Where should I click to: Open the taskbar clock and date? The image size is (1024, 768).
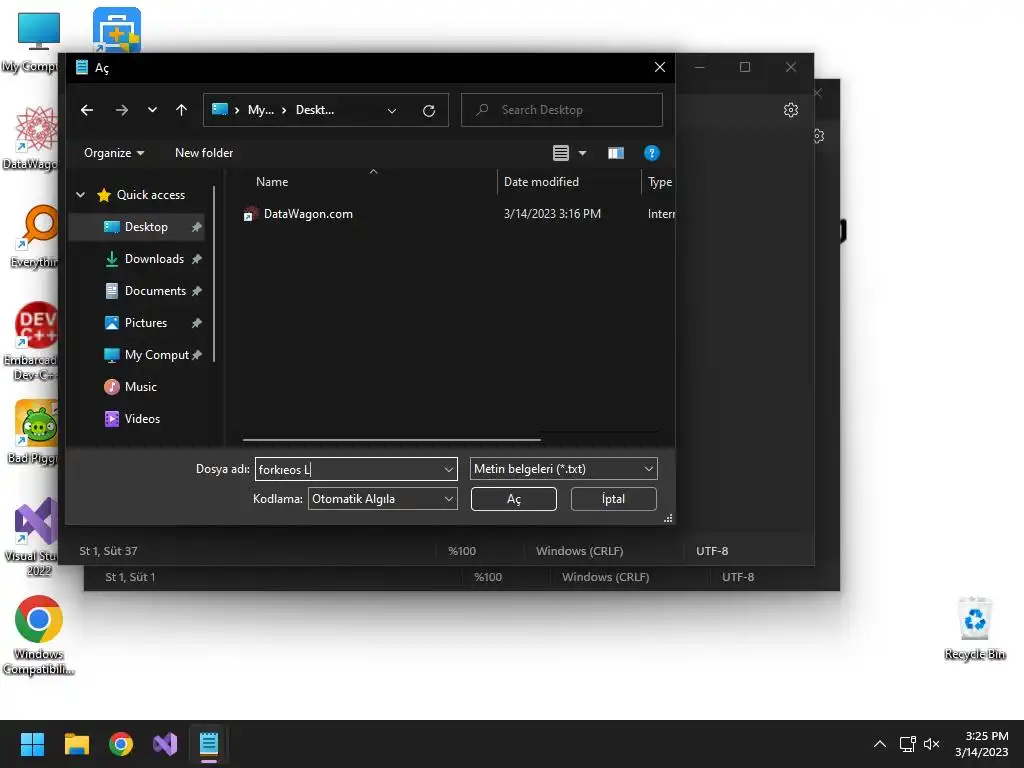tap(982, 744)
